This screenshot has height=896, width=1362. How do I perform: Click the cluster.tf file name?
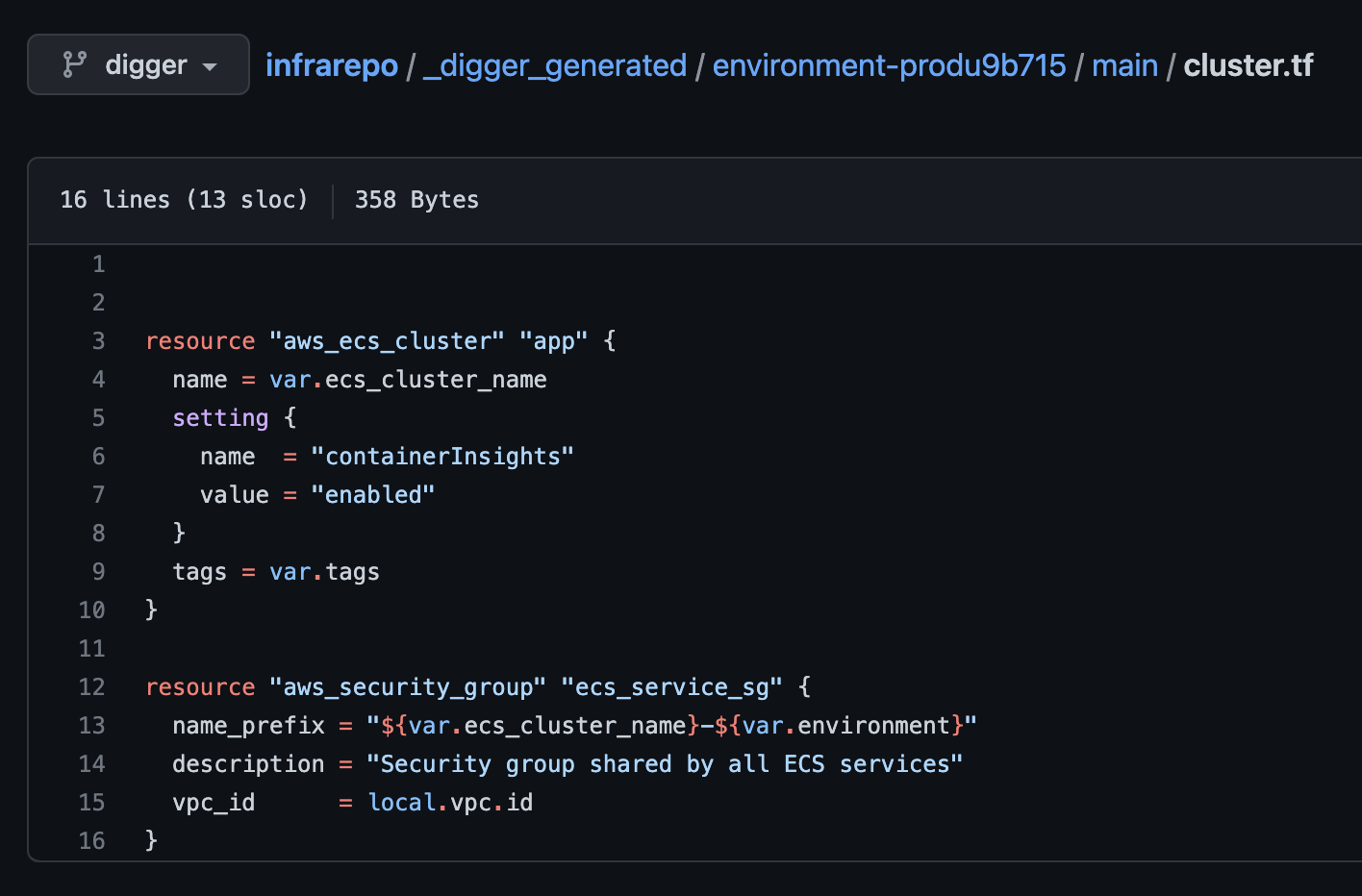1248,65
